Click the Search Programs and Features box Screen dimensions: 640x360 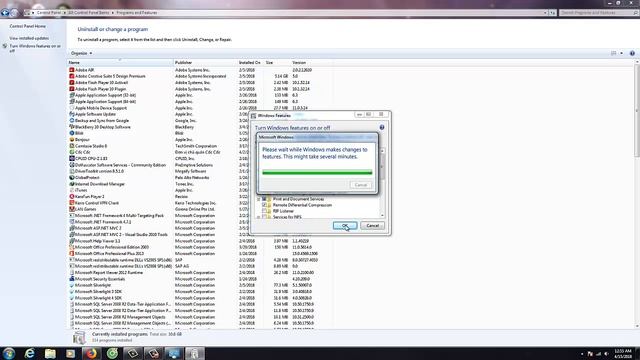(x=598, y=13)
